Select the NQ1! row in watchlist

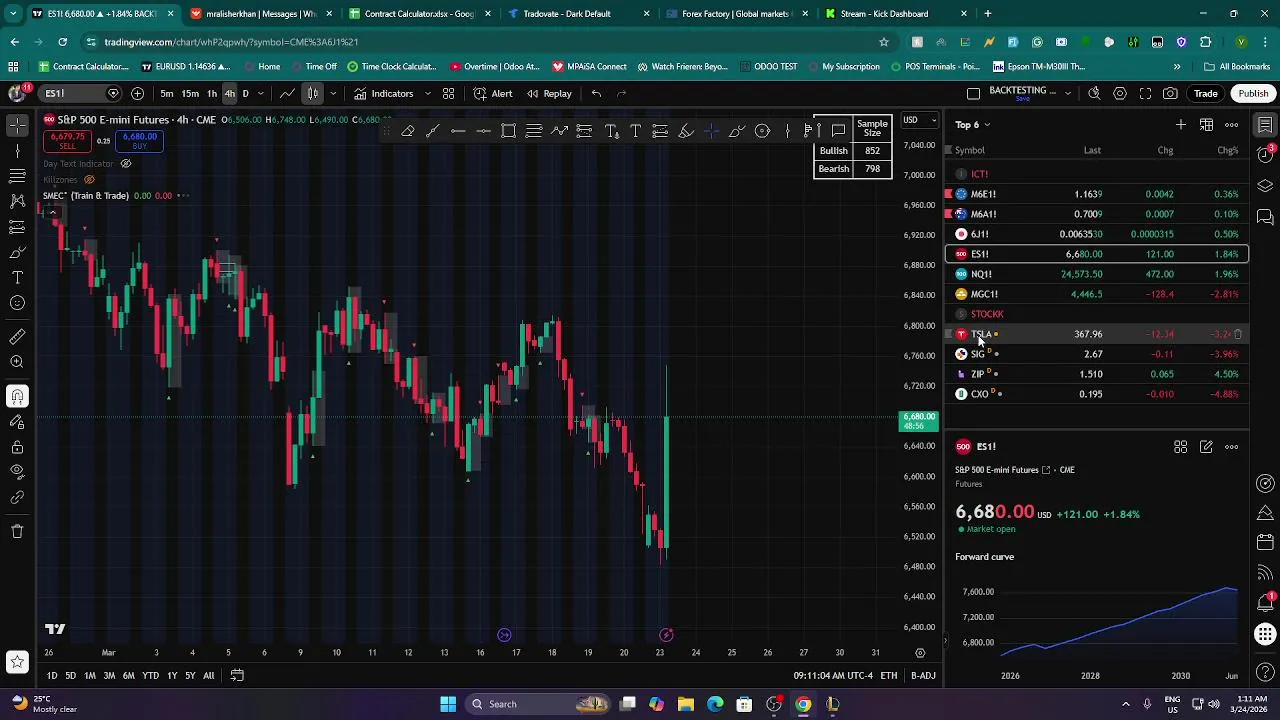pos(1096,274)
